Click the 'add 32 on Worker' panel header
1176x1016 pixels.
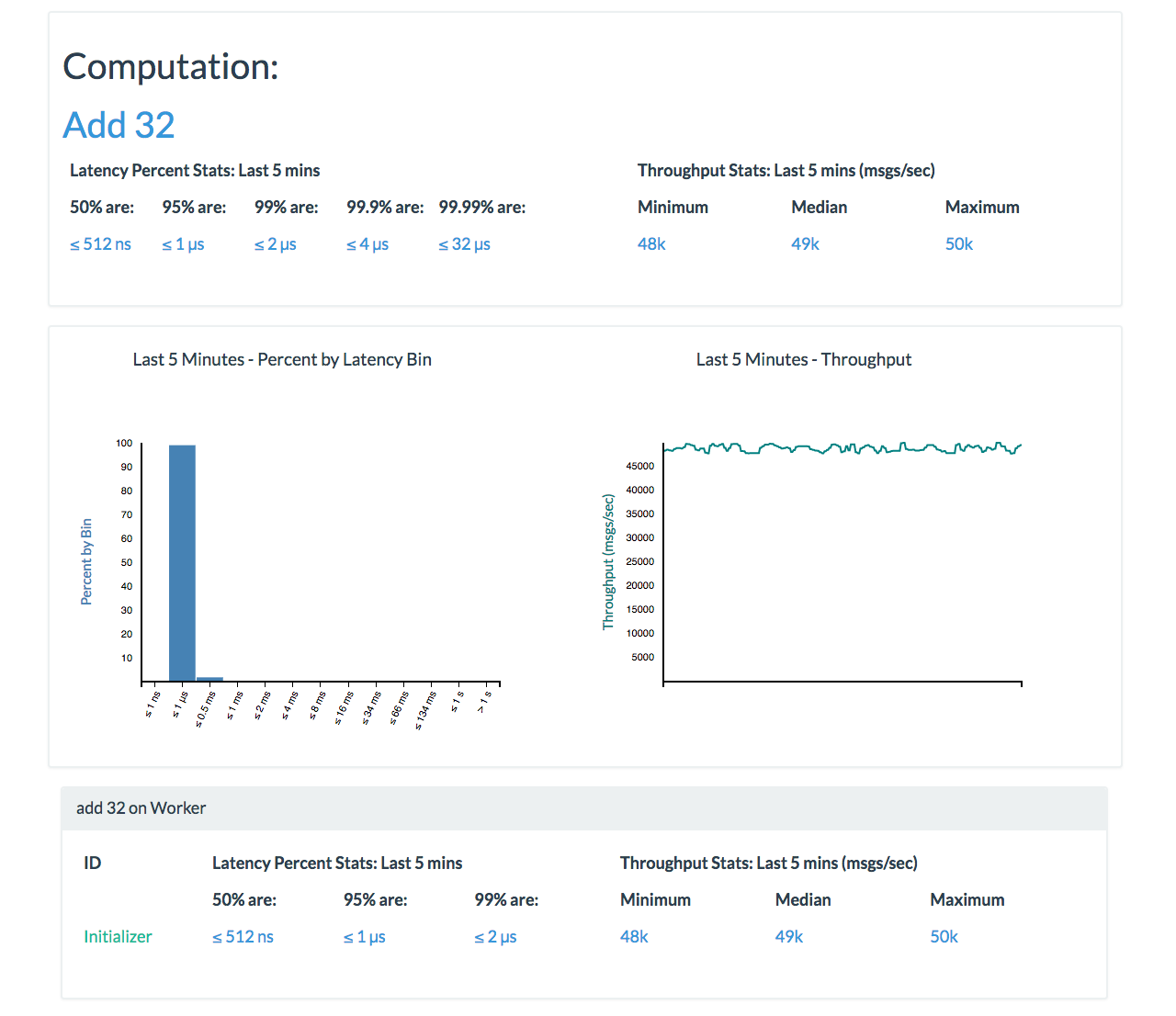583,808
